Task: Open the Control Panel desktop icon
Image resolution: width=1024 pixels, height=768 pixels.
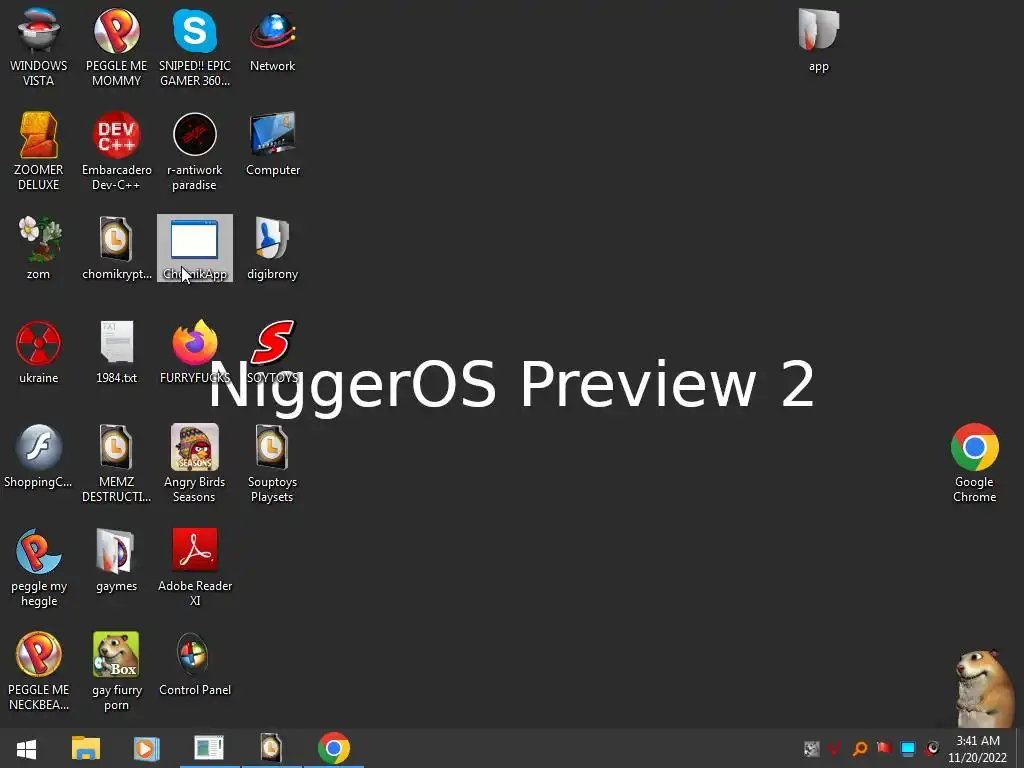Action: pyautogui.click(x=195, y=664)
